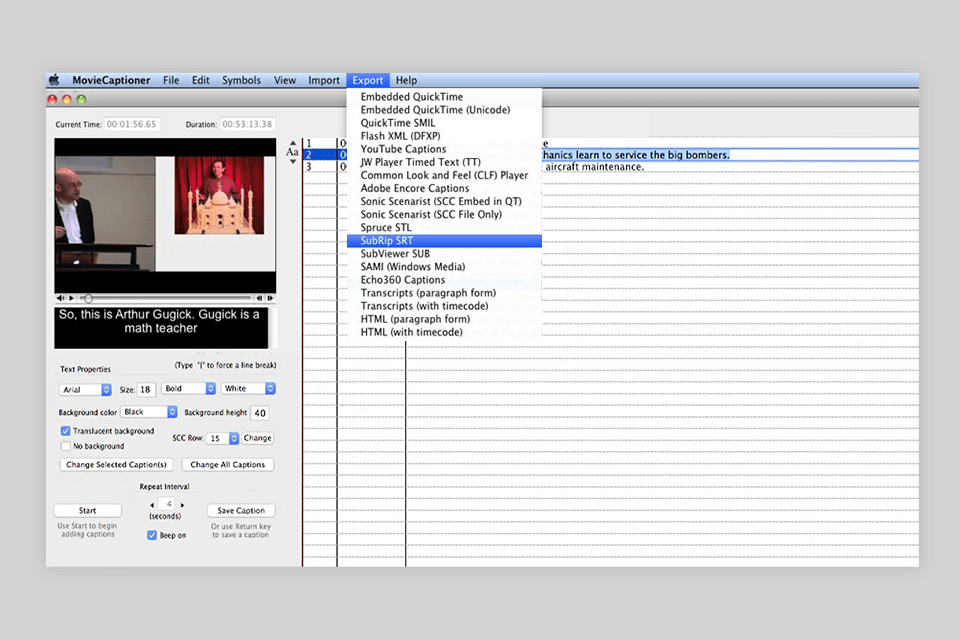Screen dimensions: 960x640
Task: Click the Background height field
Action: [x=260, y=413]
